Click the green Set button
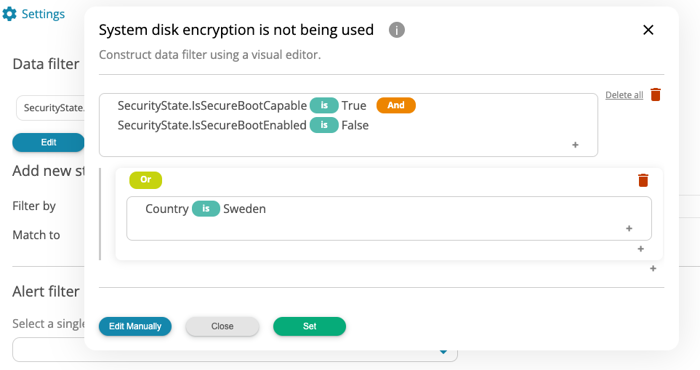Viewport: 700px width, 370px height. [x=309, y=326]
